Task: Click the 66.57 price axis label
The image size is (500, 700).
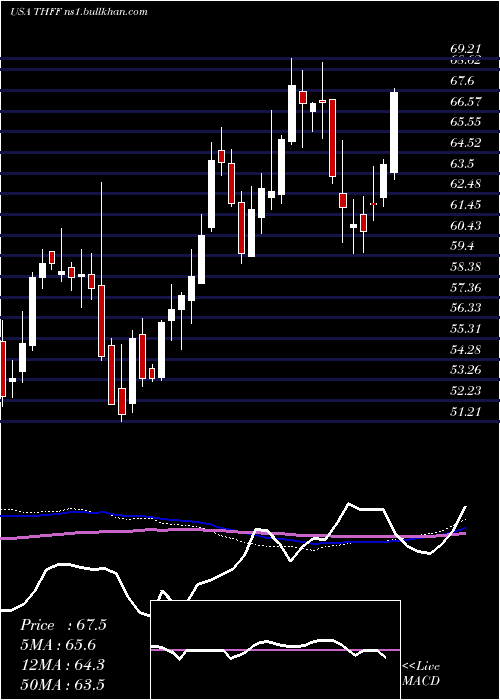Action: pyautogui.click(x=466, y=102)
